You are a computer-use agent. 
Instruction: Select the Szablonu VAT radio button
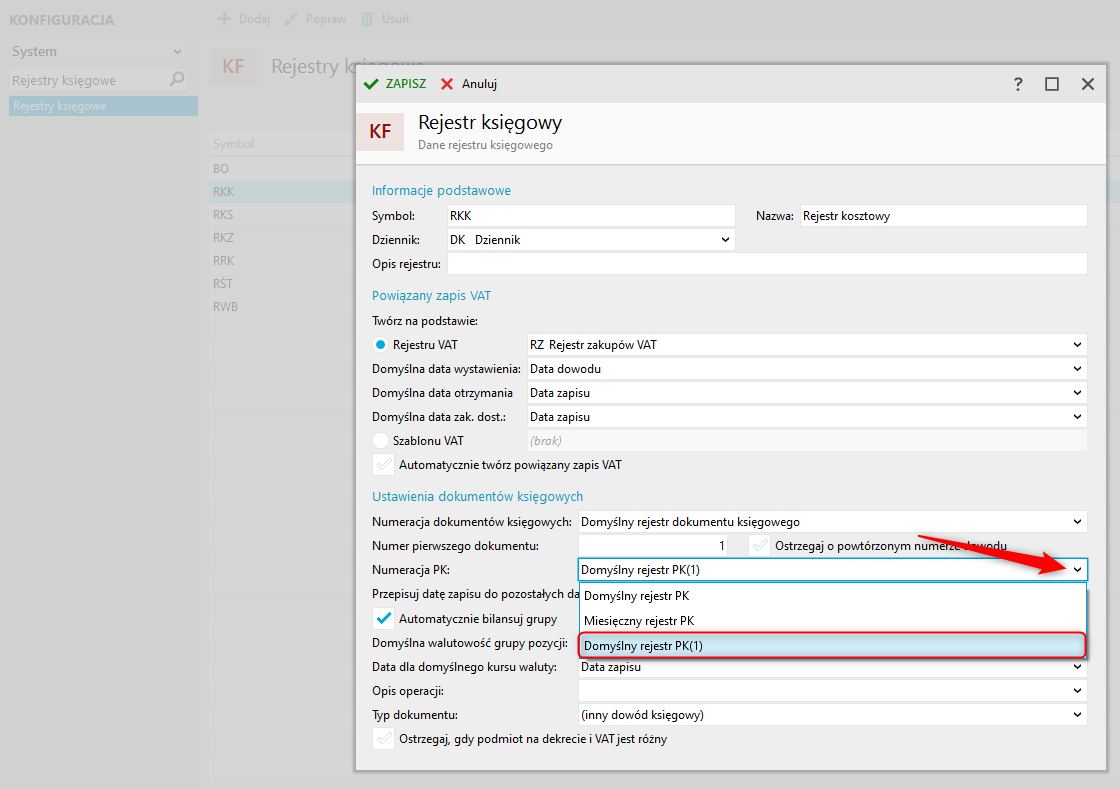coord(381,441)
